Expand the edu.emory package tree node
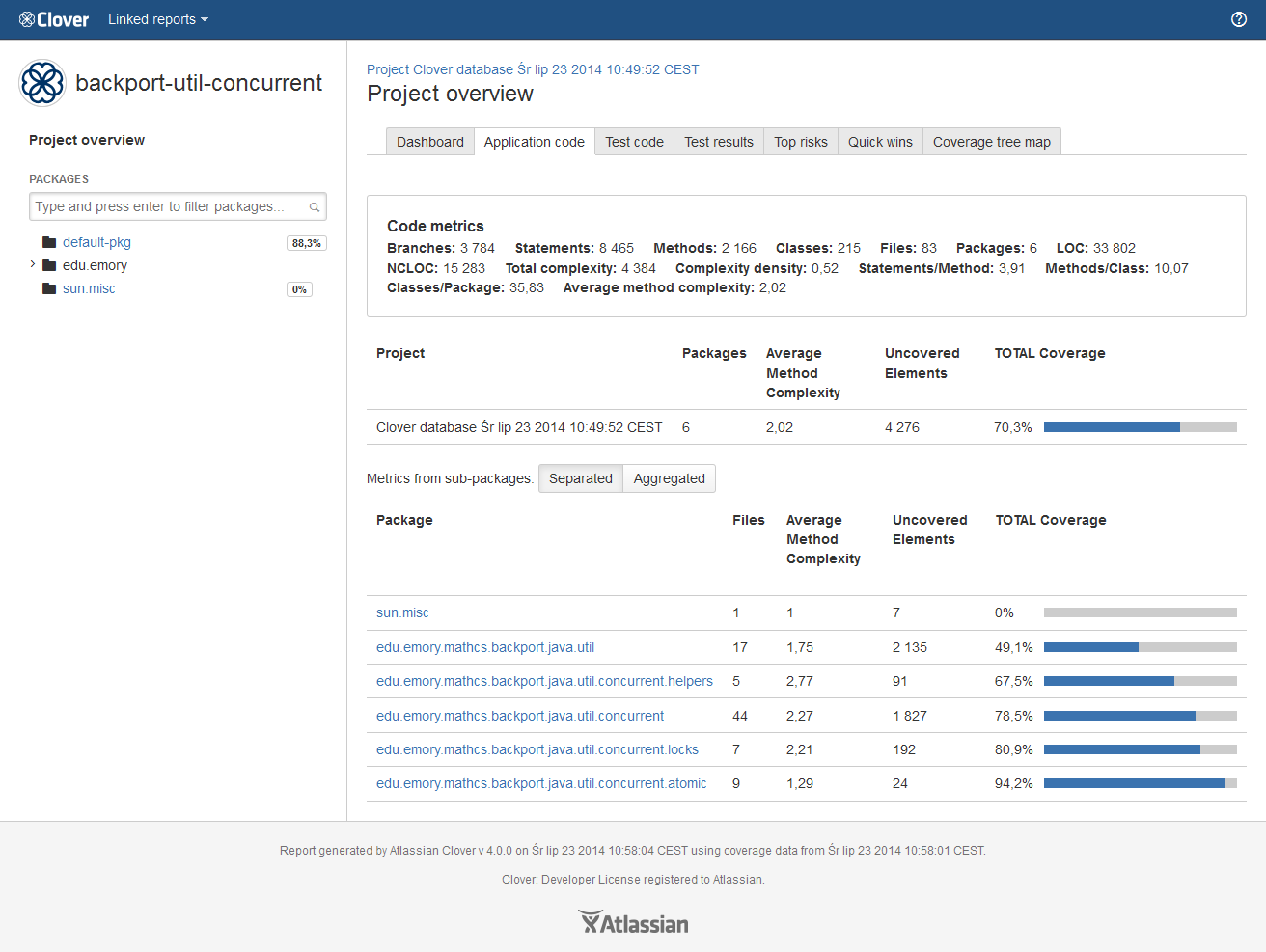 33,264
